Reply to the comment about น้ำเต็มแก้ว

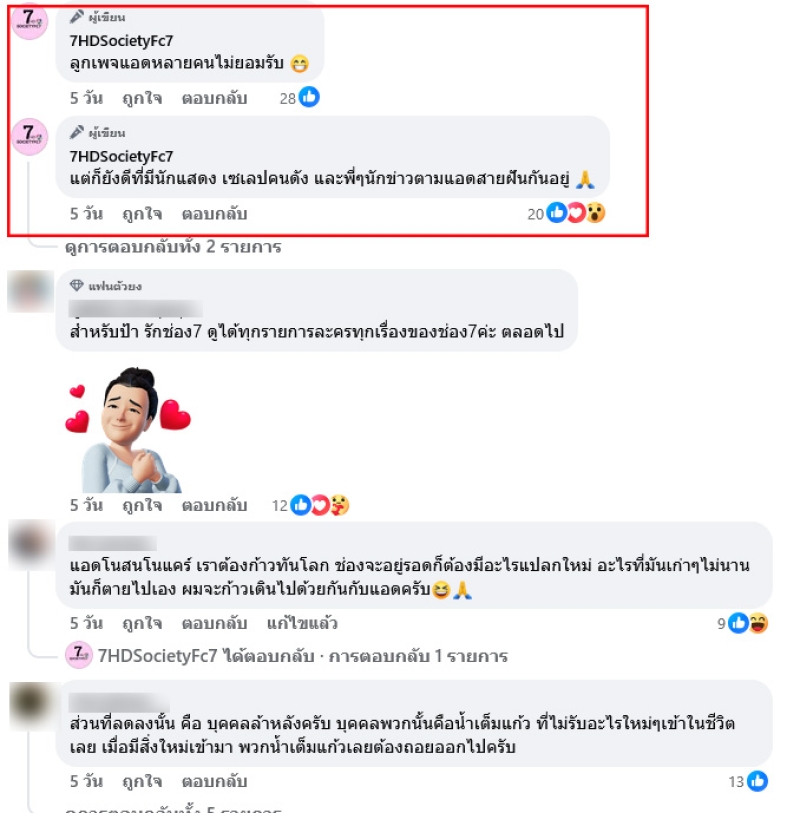[214, 781]
